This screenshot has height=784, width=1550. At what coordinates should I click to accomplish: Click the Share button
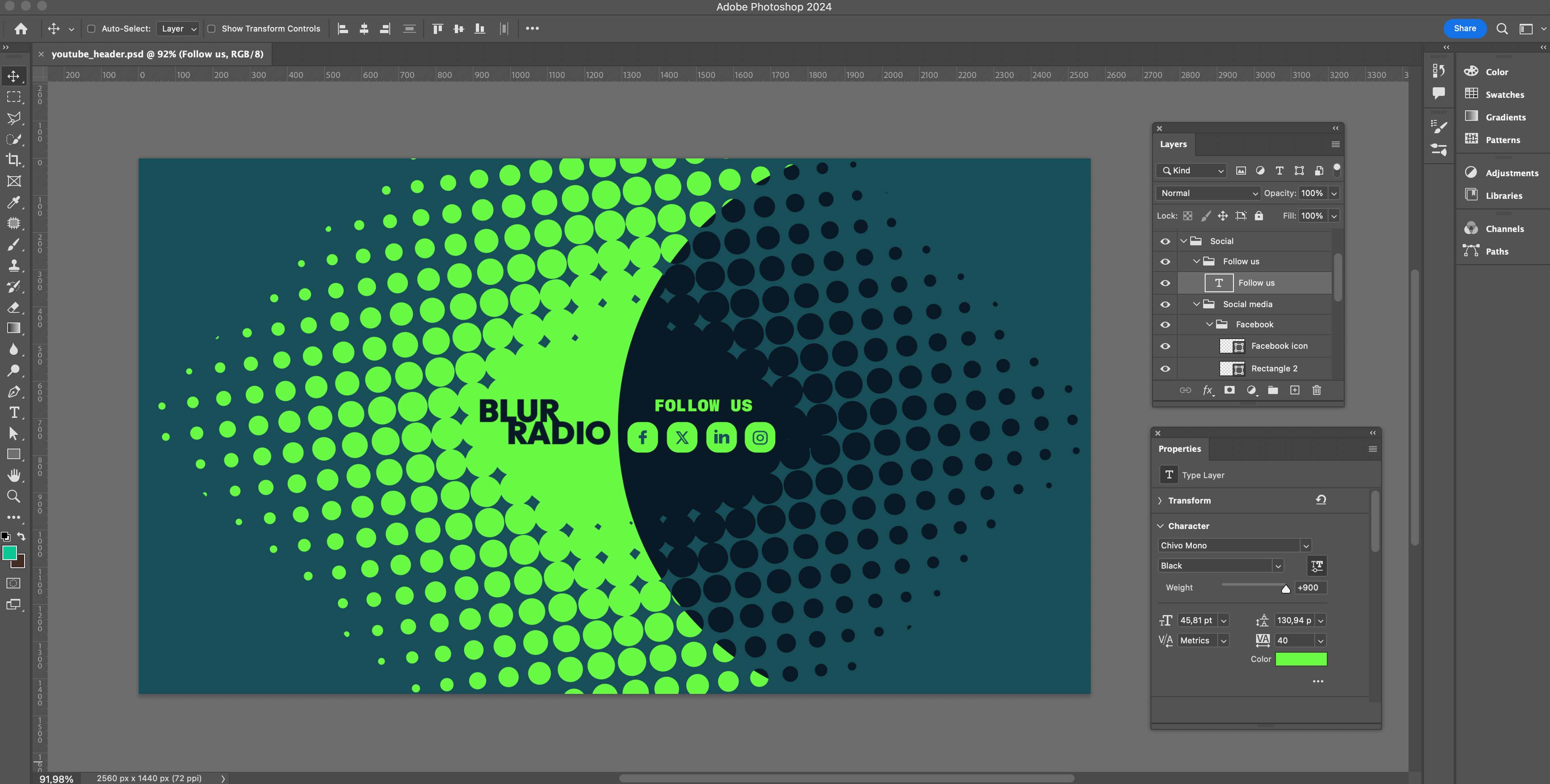[1465, 28]
